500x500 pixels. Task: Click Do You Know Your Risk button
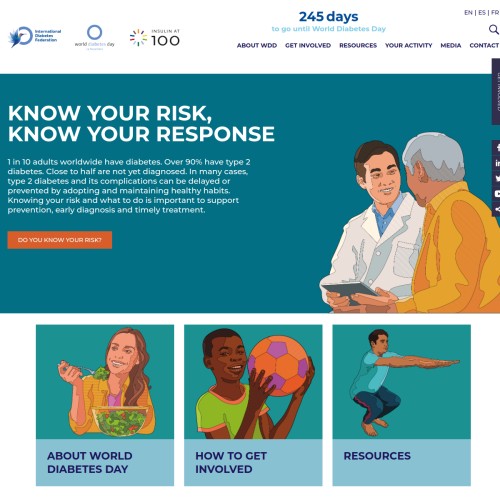pos(60,240)
